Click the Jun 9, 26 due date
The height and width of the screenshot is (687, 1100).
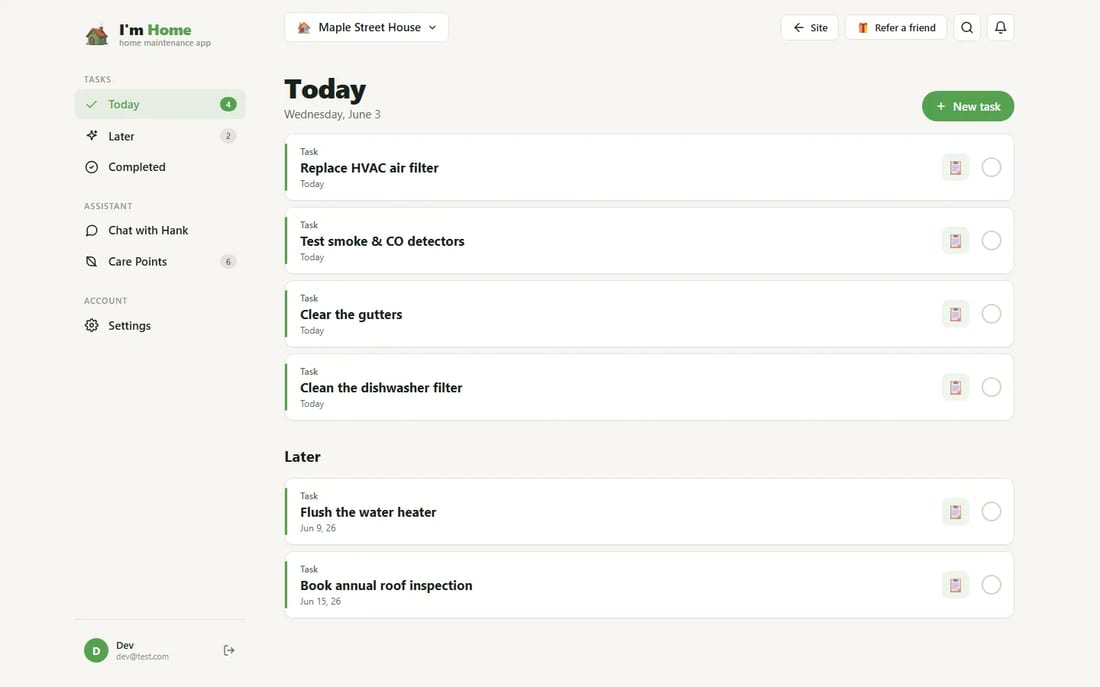pos(318,528)
